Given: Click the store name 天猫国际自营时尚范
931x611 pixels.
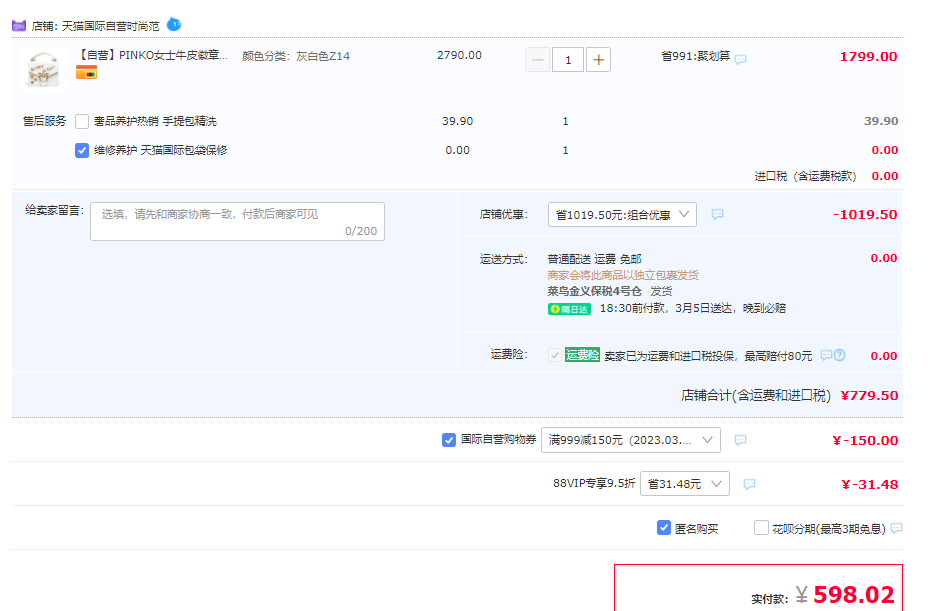Looking at the screenshot, I should [110, 26].
